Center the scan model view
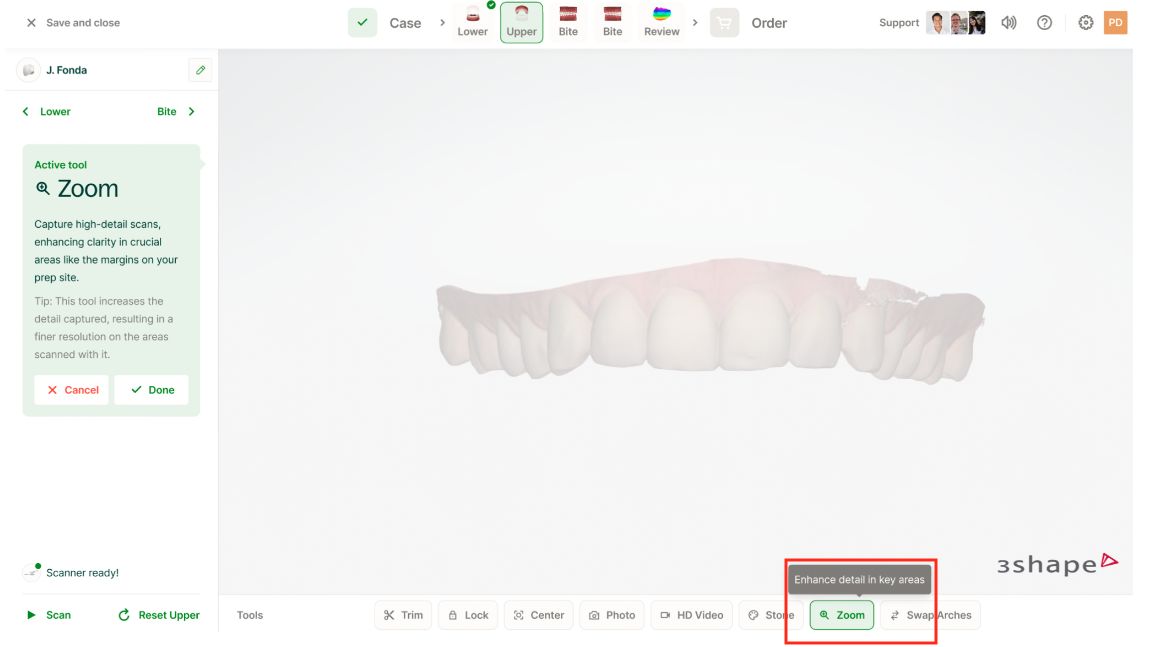 tap(538, 615)
